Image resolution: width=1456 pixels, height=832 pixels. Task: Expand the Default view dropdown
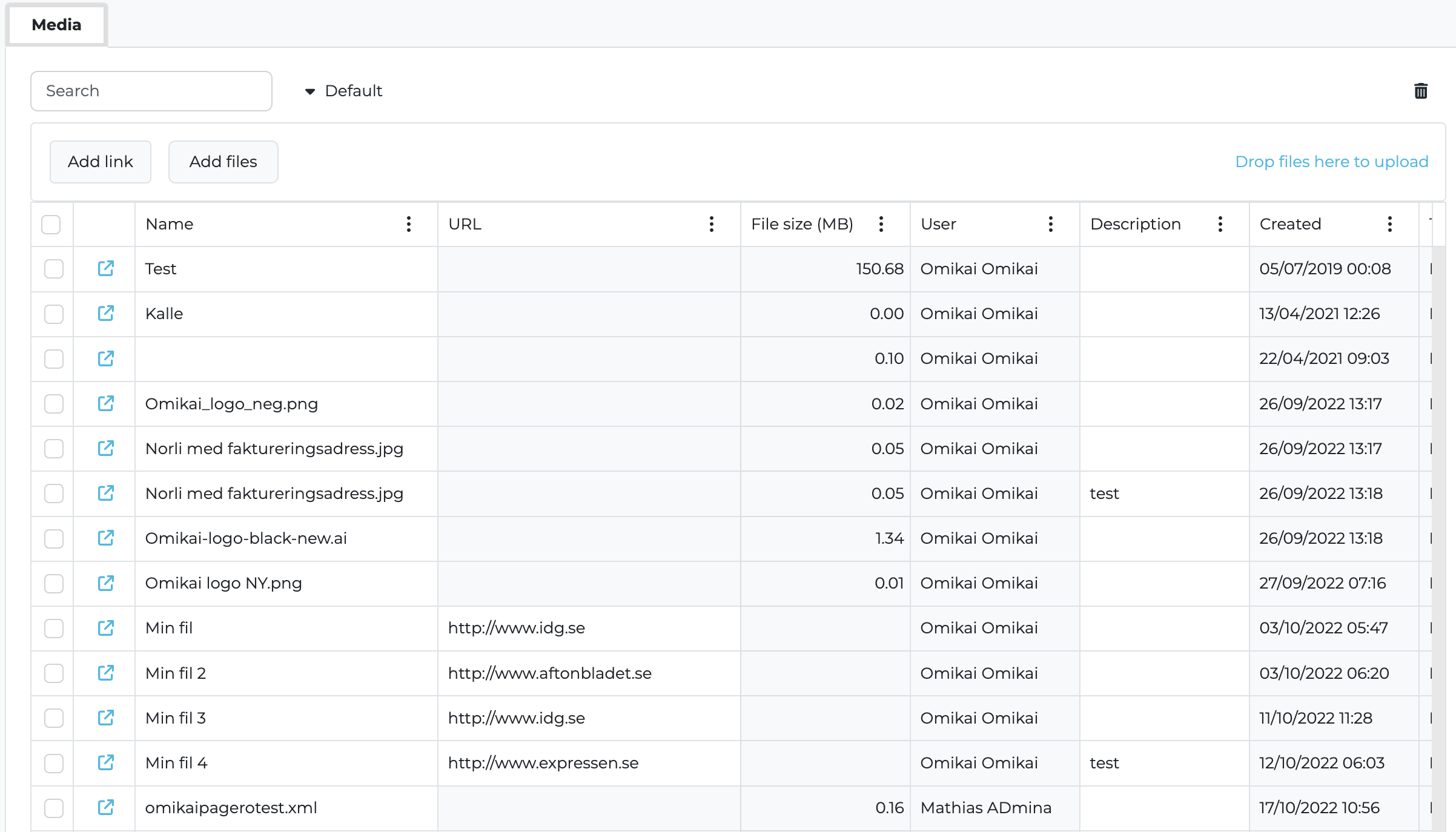[x=343, y=91]
